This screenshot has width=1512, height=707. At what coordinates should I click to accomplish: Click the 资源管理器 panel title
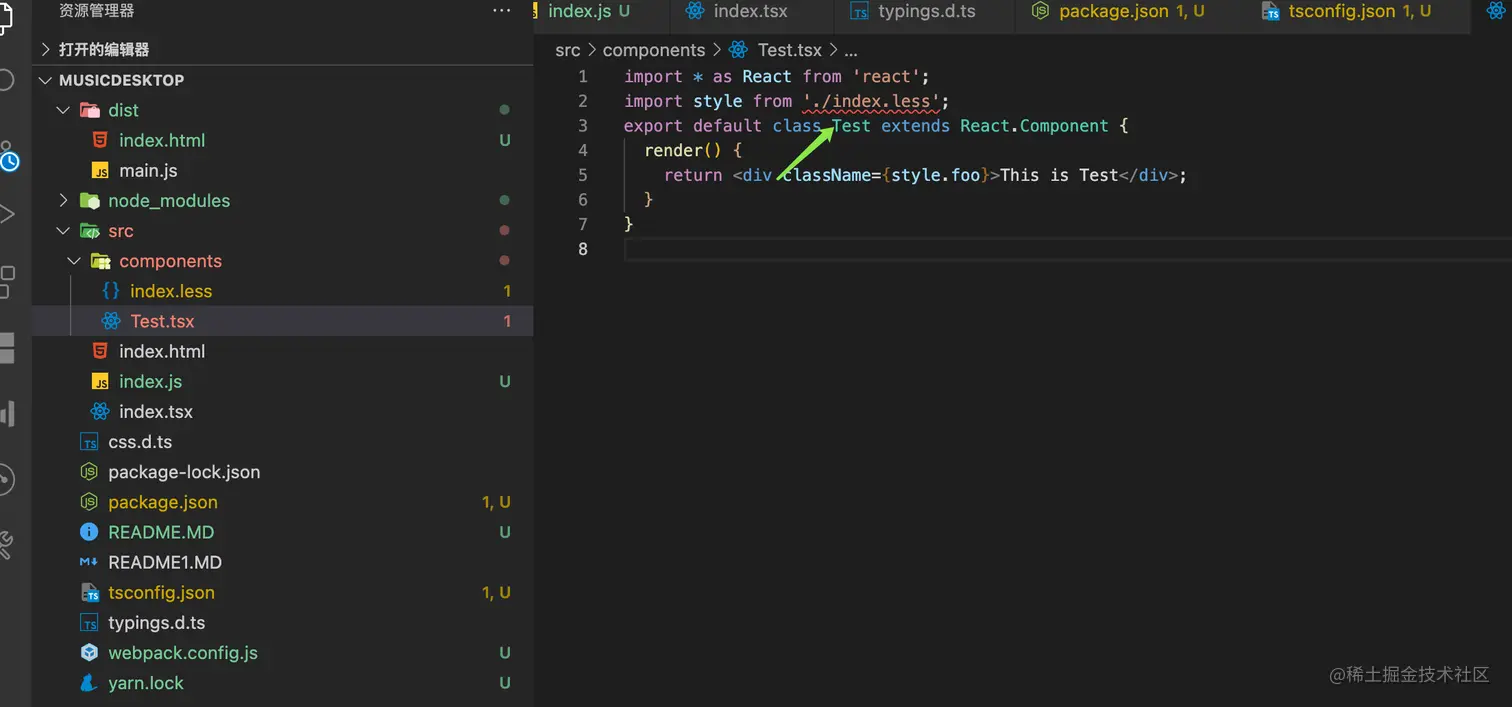(x=96, y=11)
